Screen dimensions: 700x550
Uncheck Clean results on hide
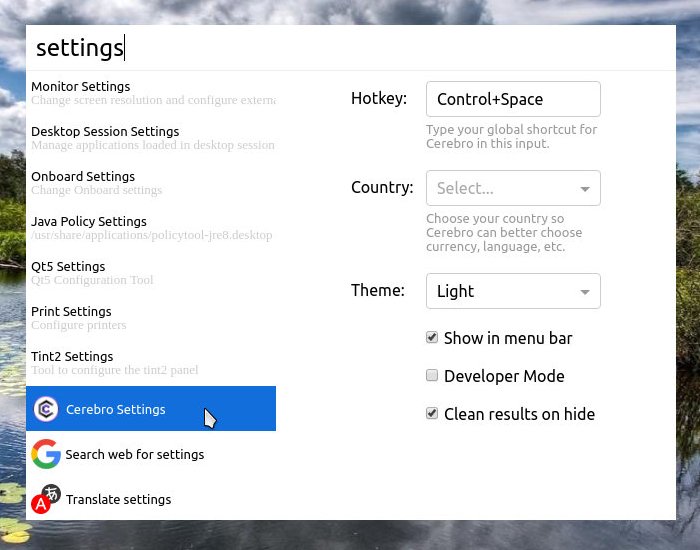click(x=432, y=413)
